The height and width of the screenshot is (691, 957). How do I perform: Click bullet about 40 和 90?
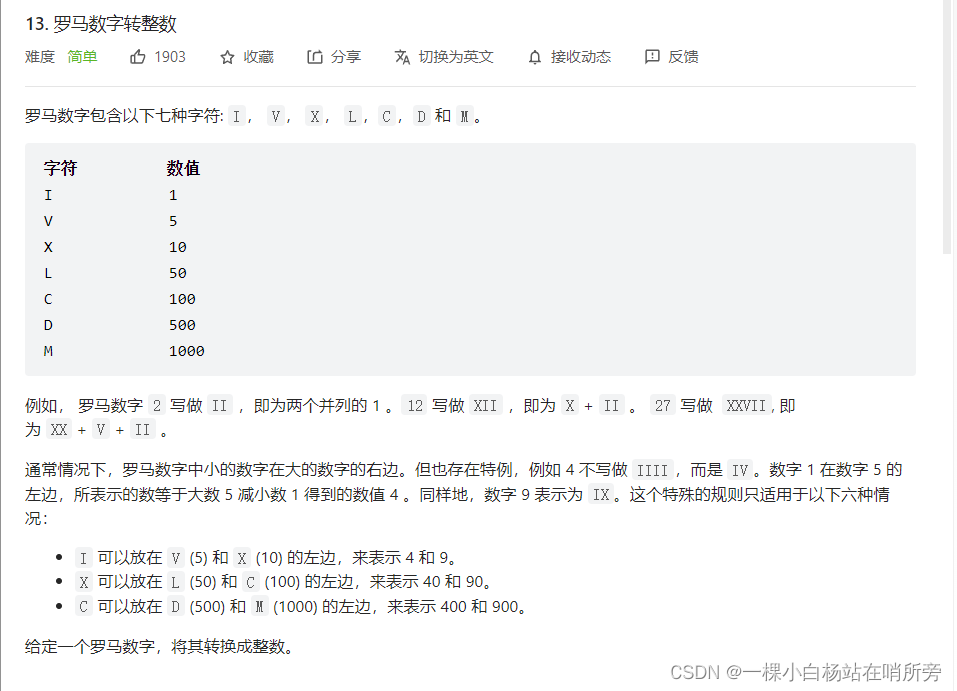tap(284, 582)
